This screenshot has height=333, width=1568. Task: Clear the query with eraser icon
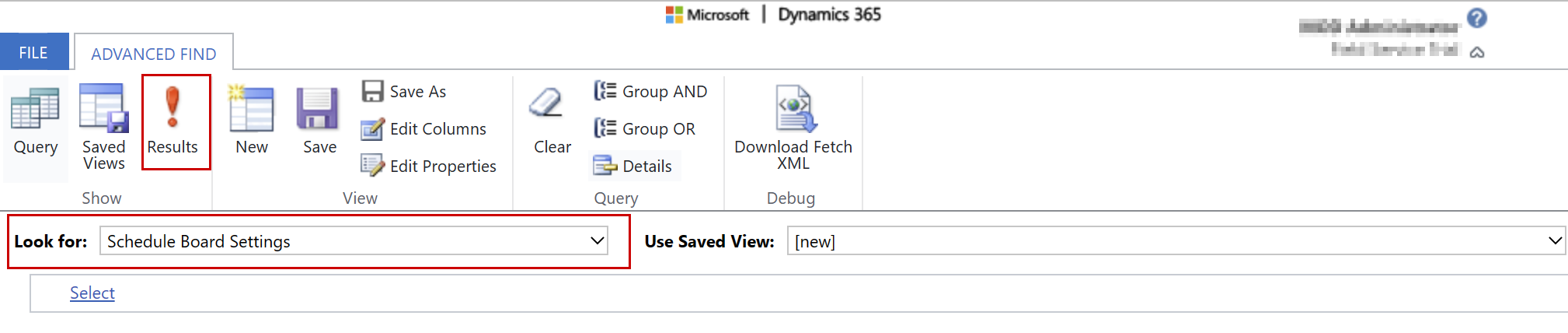552,121
